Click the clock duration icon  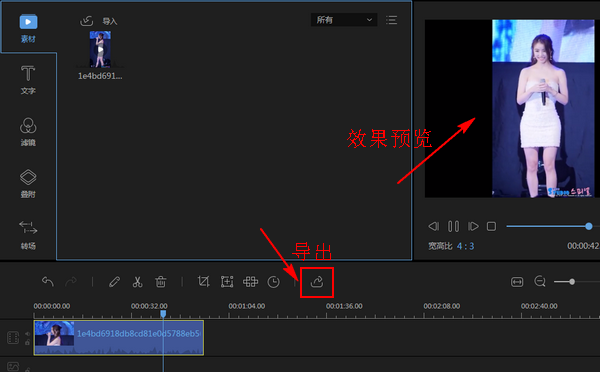pos(274,282)
